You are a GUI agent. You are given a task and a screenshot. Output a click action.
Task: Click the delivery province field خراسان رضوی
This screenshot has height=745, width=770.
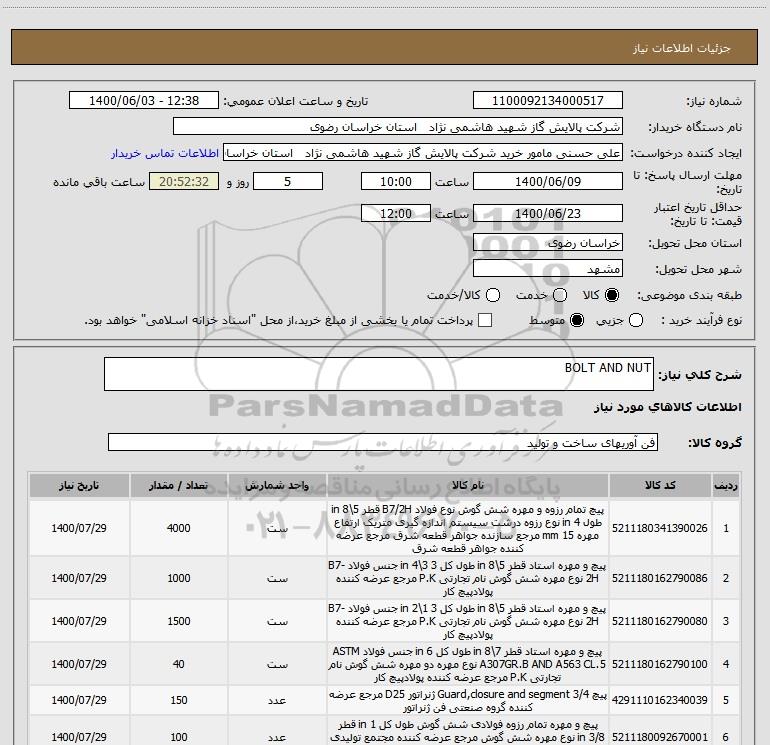point(548,243)
